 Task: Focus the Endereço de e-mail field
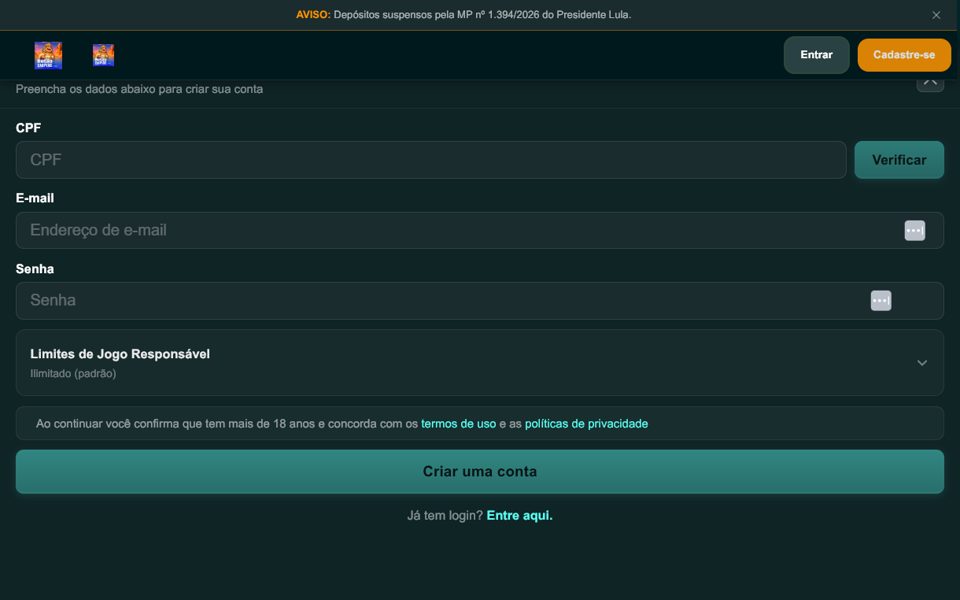pos(479,230)
